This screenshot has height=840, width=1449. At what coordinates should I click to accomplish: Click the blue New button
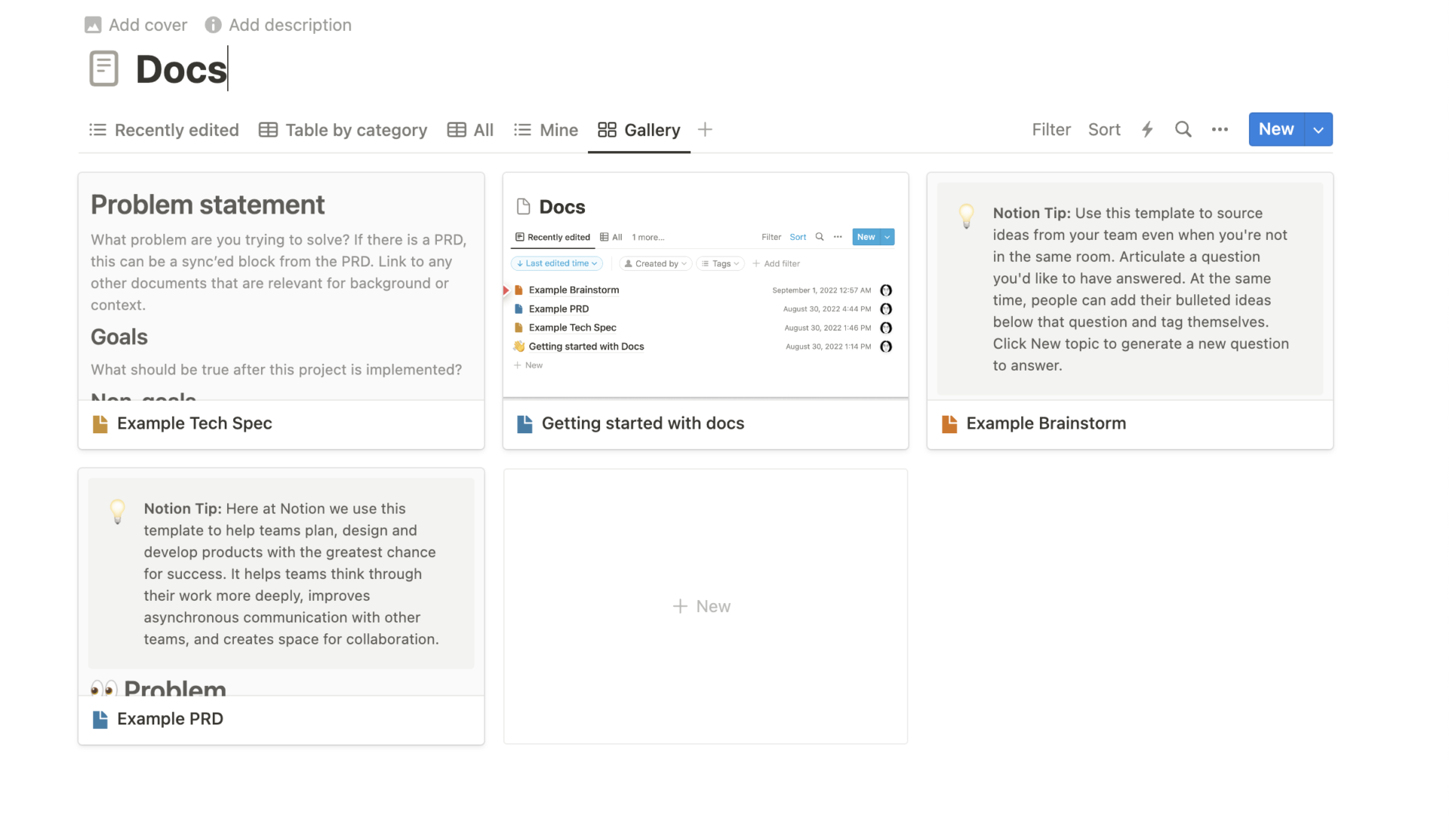point(1275,130)
